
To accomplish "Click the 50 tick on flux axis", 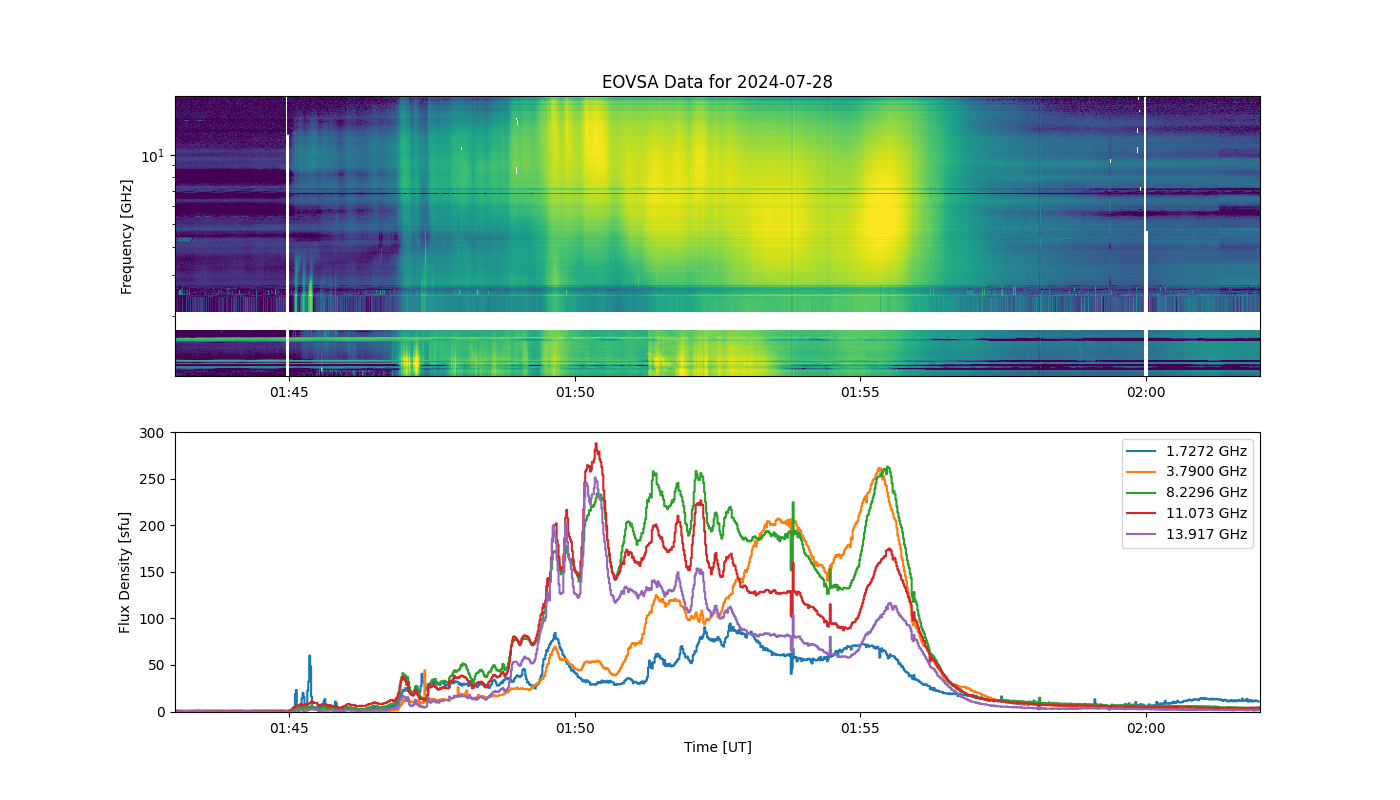I will [158, 665].
